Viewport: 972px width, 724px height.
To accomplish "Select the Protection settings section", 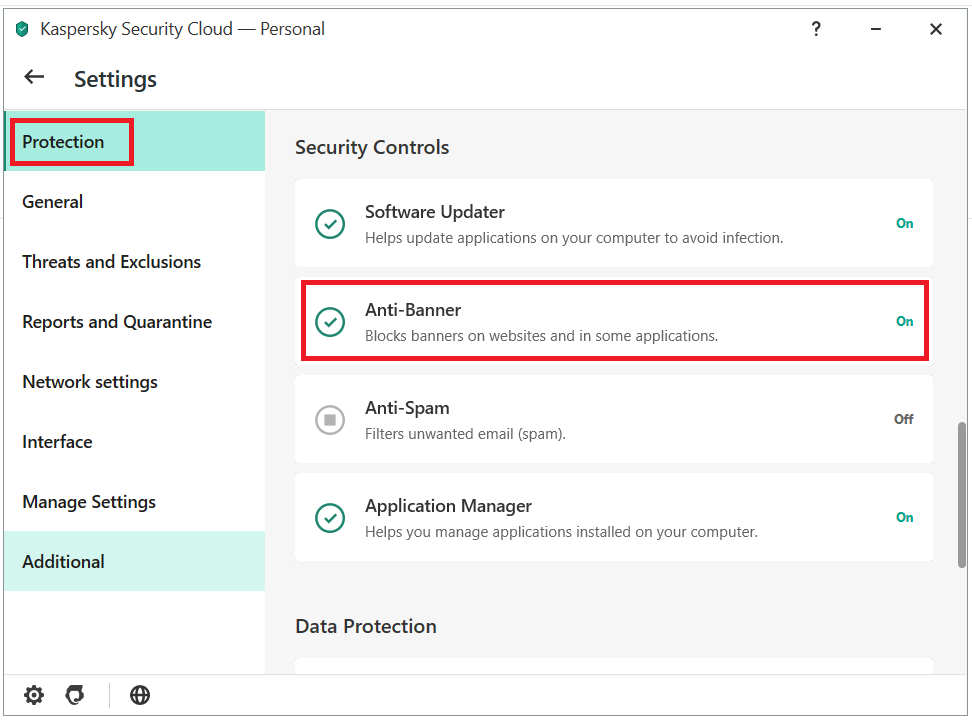I will click(x=135, y=141).
